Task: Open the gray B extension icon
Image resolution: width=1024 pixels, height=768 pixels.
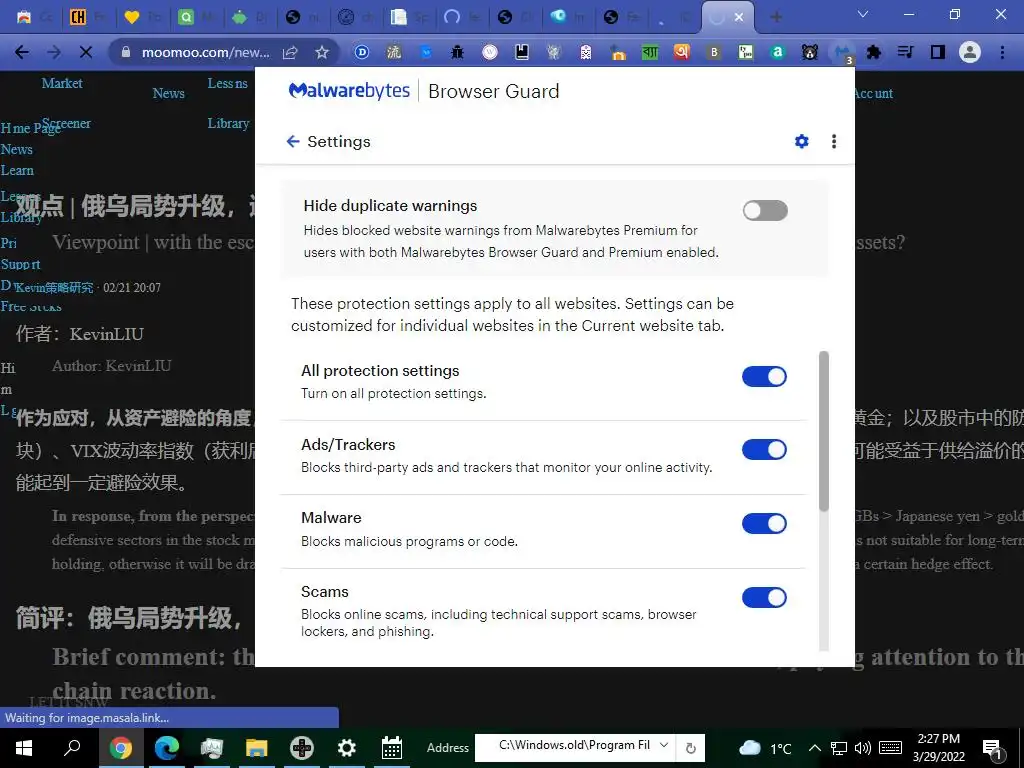Action: 714,52
